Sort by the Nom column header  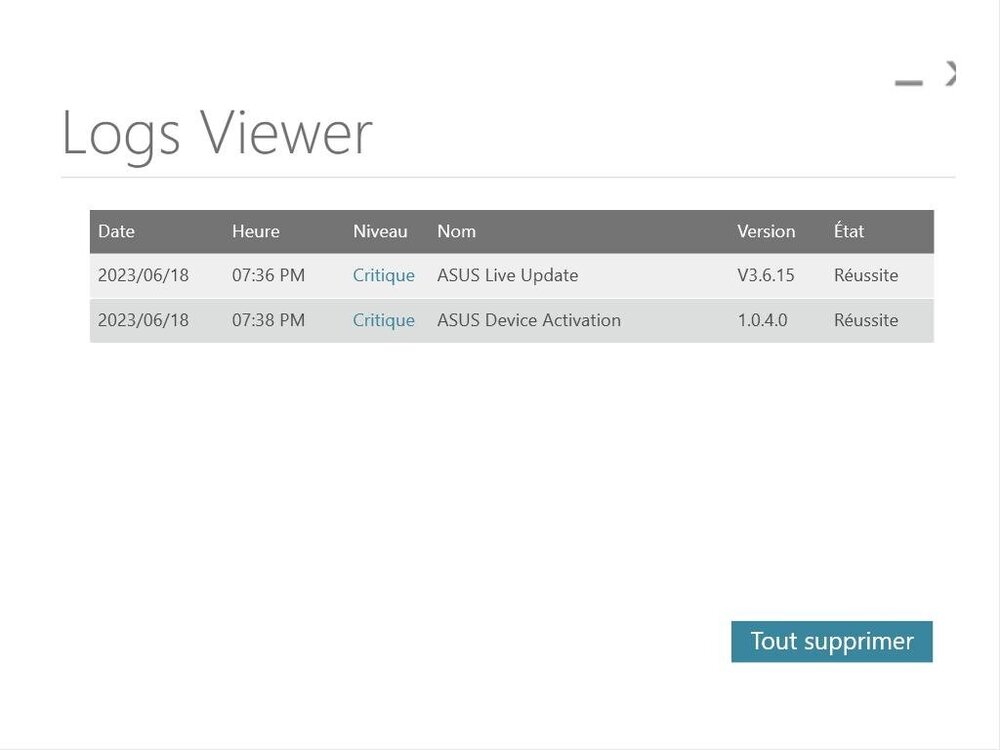point(456,231)
